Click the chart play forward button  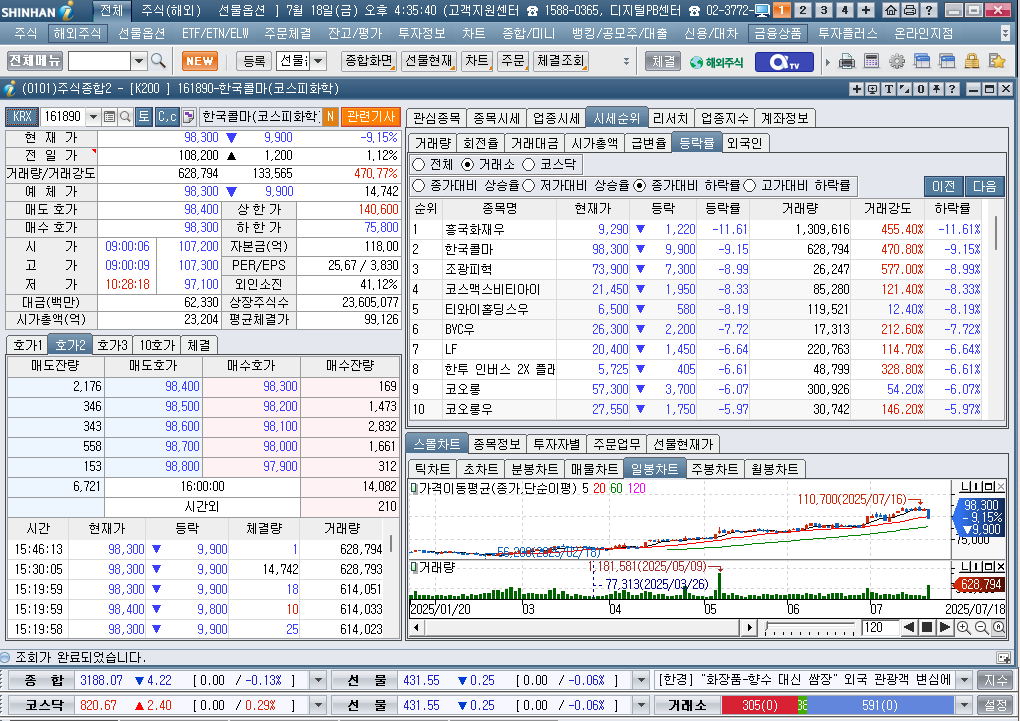pos(945,627)
